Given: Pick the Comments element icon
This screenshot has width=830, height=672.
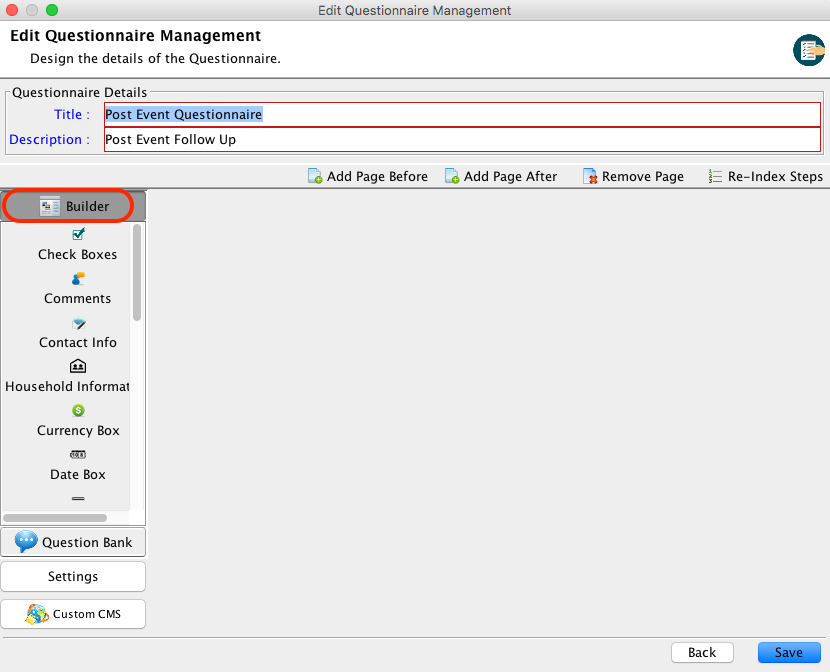Looking at the screenshot, I should tap(78, 278).
